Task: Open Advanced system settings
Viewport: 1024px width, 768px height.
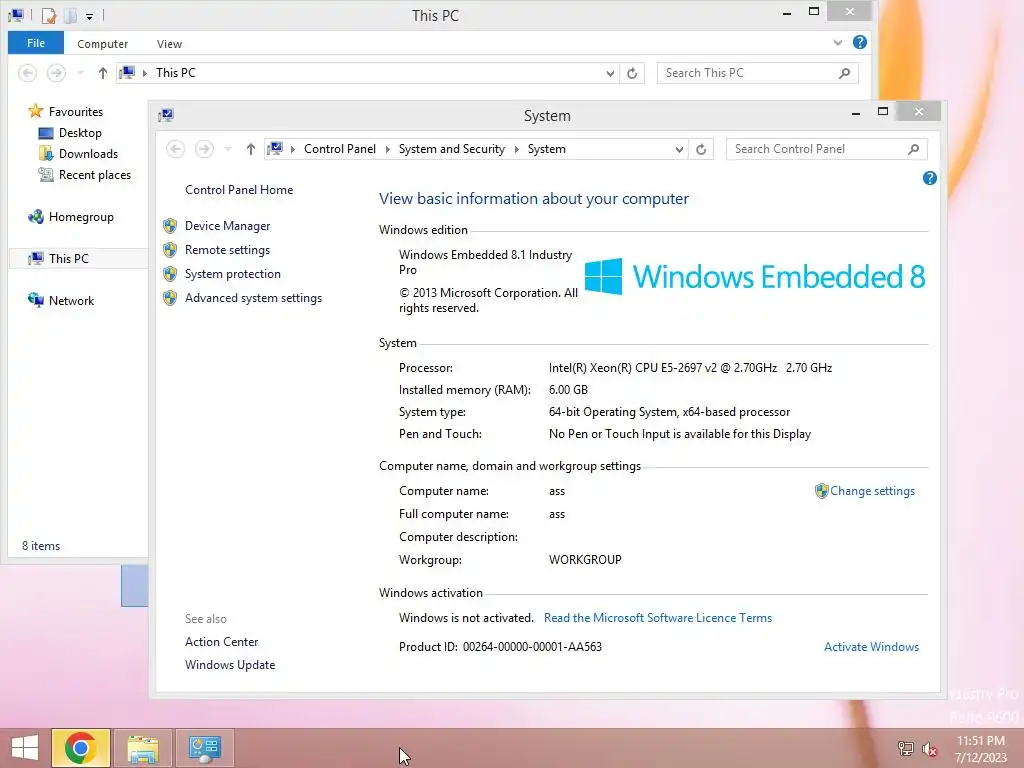Action: [x=253, y=298]
